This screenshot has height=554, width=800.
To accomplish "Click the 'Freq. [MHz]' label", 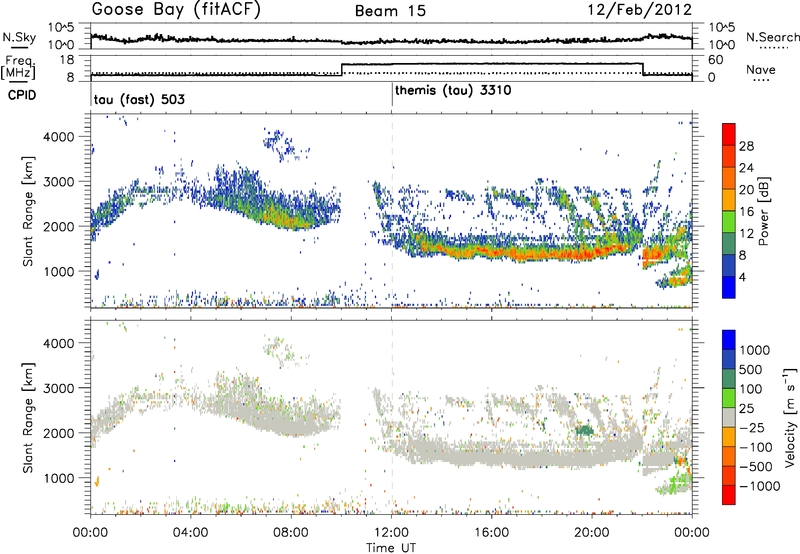I will click(18, 67).
